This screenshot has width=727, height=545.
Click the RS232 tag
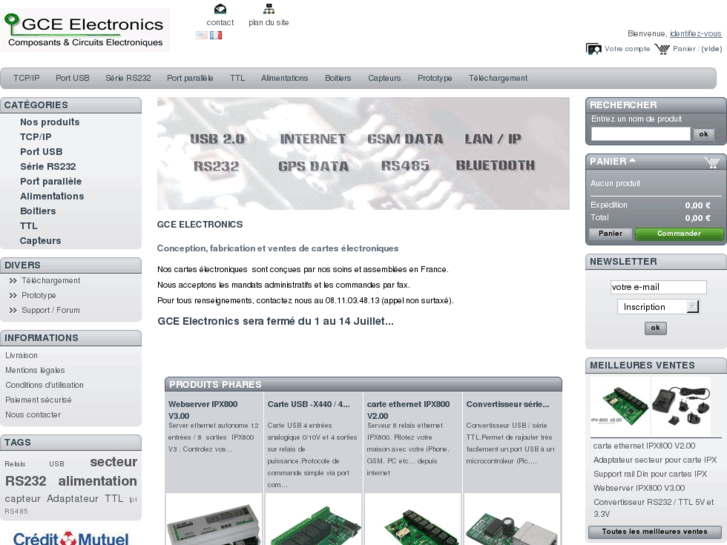[26, 481]
